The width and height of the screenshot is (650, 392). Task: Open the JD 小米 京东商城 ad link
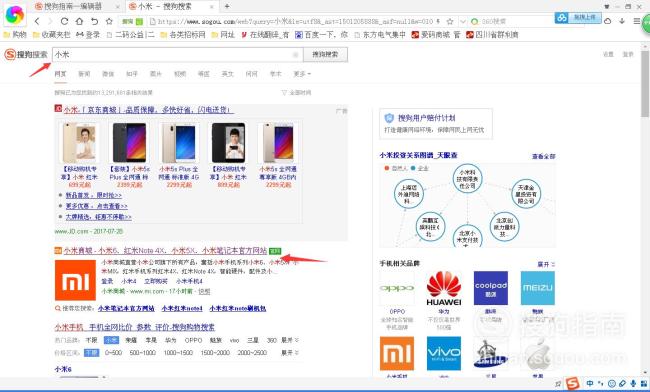[148, 110]
